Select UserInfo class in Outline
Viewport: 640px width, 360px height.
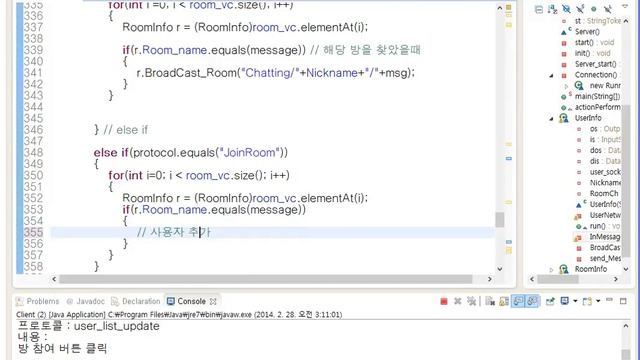click(x=588, y=118)
